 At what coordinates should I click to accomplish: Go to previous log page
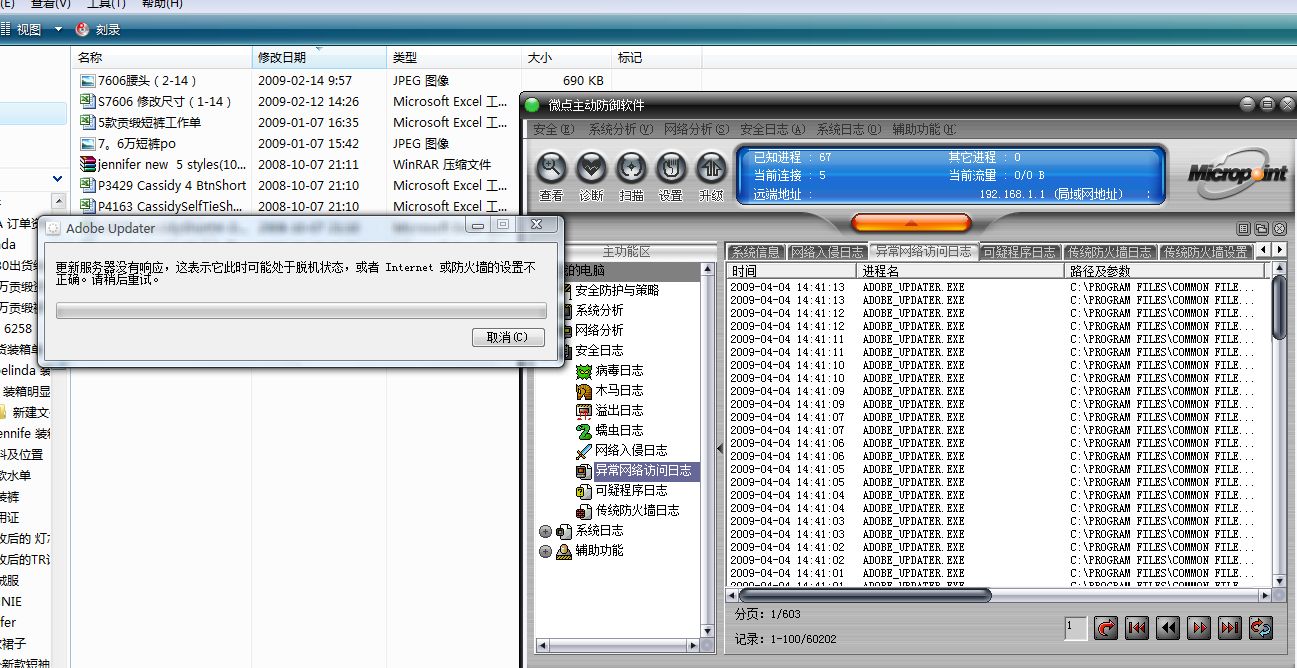(1168, 628)
